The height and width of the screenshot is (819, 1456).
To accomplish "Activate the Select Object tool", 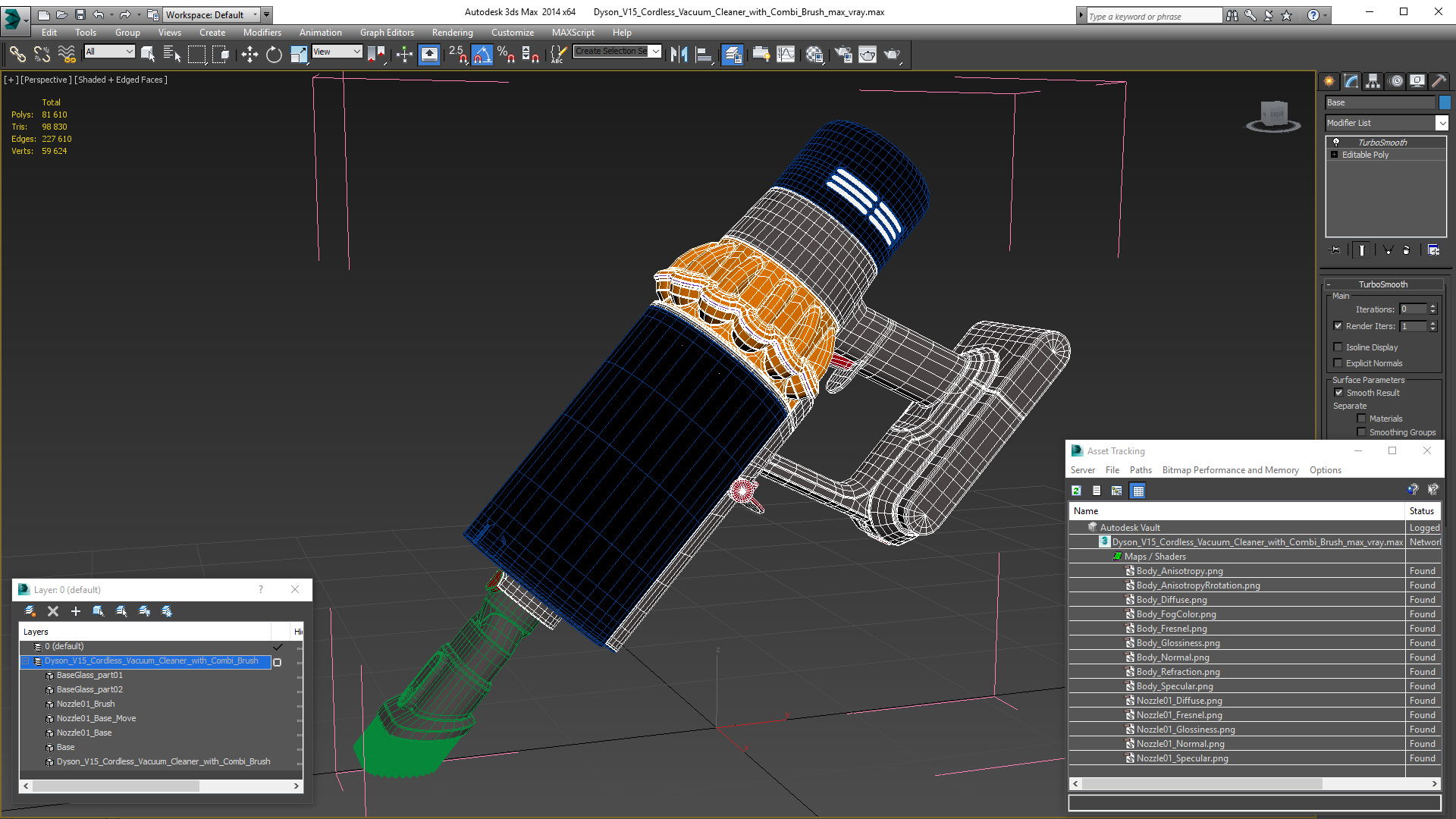I will [148, 54].
